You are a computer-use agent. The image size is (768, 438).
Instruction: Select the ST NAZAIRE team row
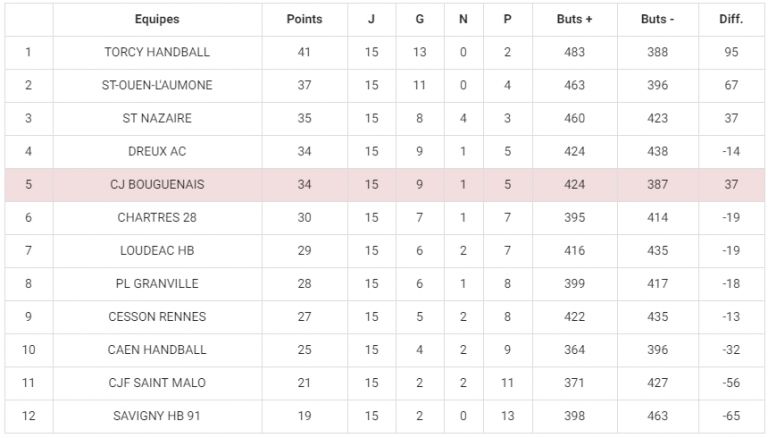pyautogui.click(x=384, y=118)
